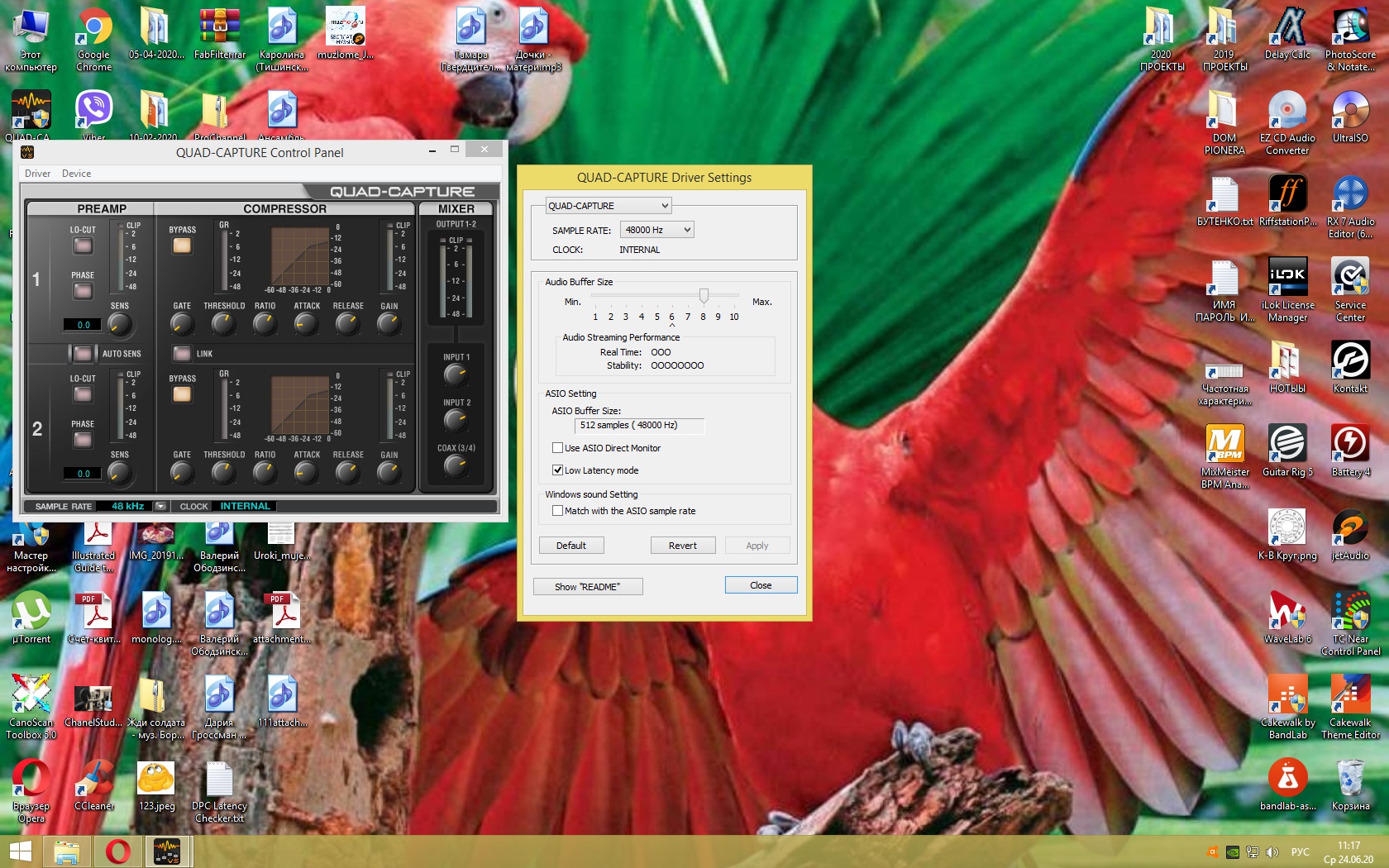Click channel 2 SENS knob
The height and width of the screenshot is (868, 1389).
pyautogui.click(x=120, y=473)
